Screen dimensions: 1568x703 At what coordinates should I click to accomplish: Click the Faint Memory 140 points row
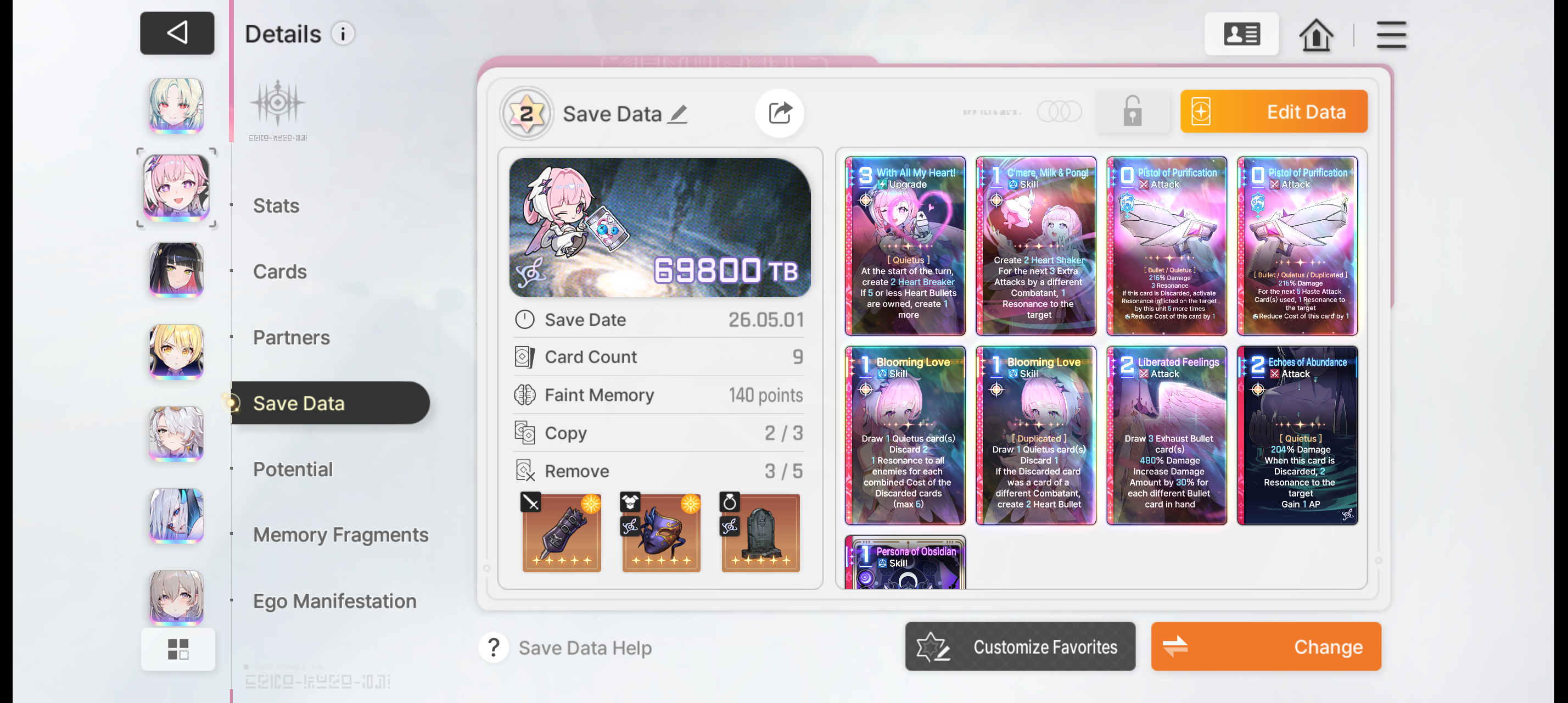(x=659, y=395)
